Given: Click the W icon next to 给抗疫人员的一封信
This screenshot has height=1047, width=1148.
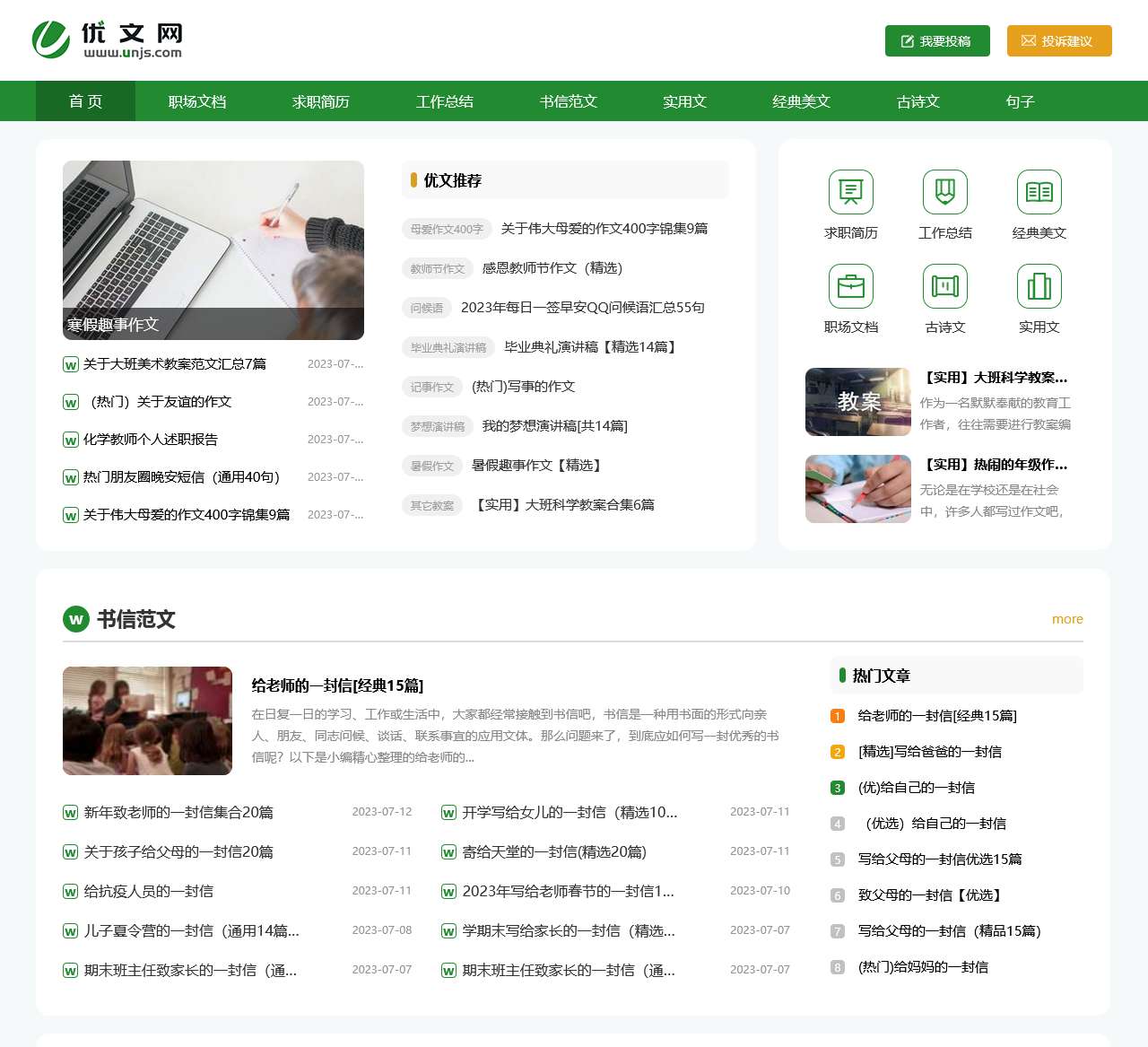Looking at the screenshot, I should (71, 891).
